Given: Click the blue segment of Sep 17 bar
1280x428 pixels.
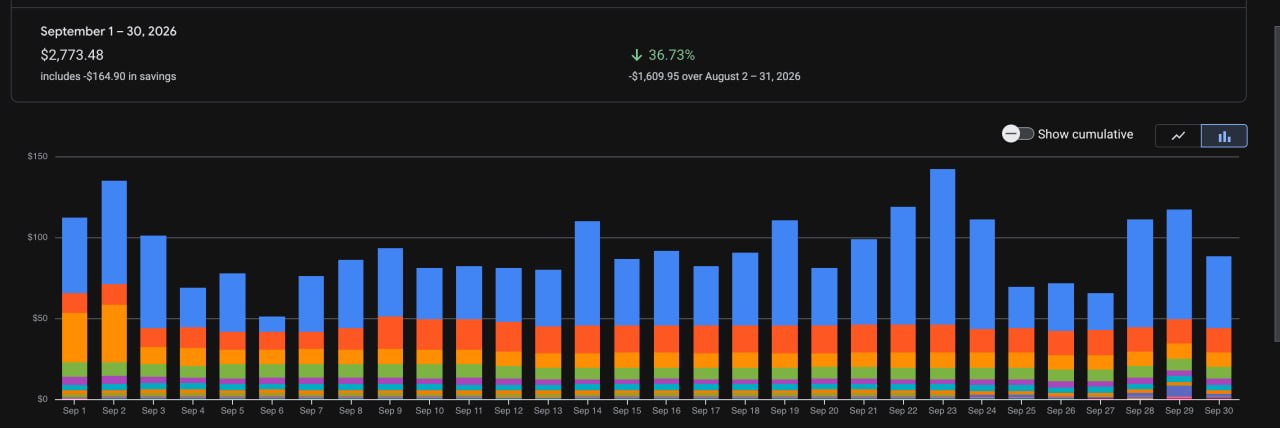Looking at the screenshot, I should point(706,296).
